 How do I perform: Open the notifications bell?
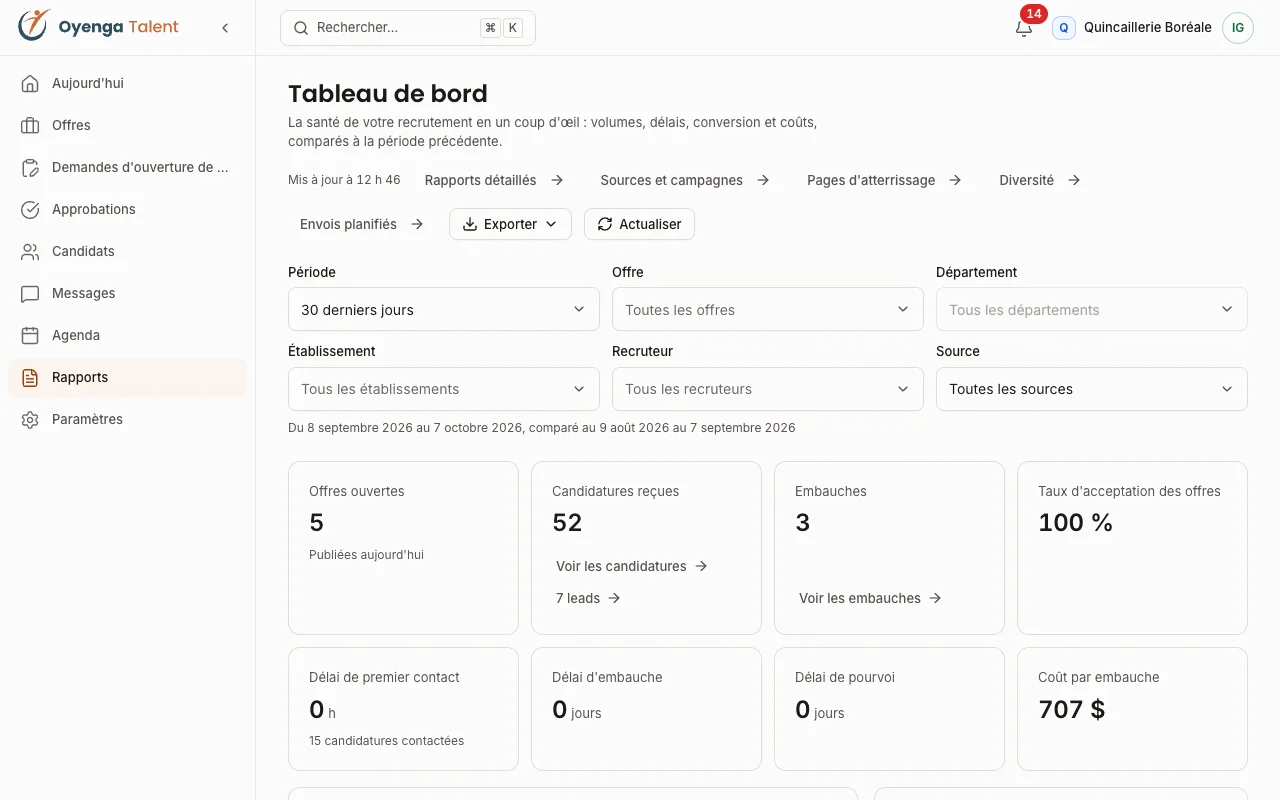(1024, 28)
